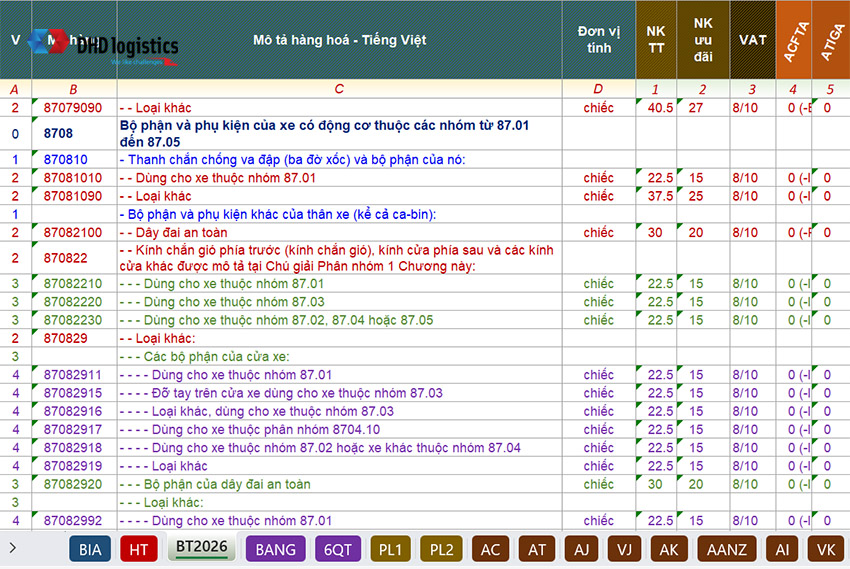Select code cell 87082917
The image size is (850, 569).
coord(74,430)
